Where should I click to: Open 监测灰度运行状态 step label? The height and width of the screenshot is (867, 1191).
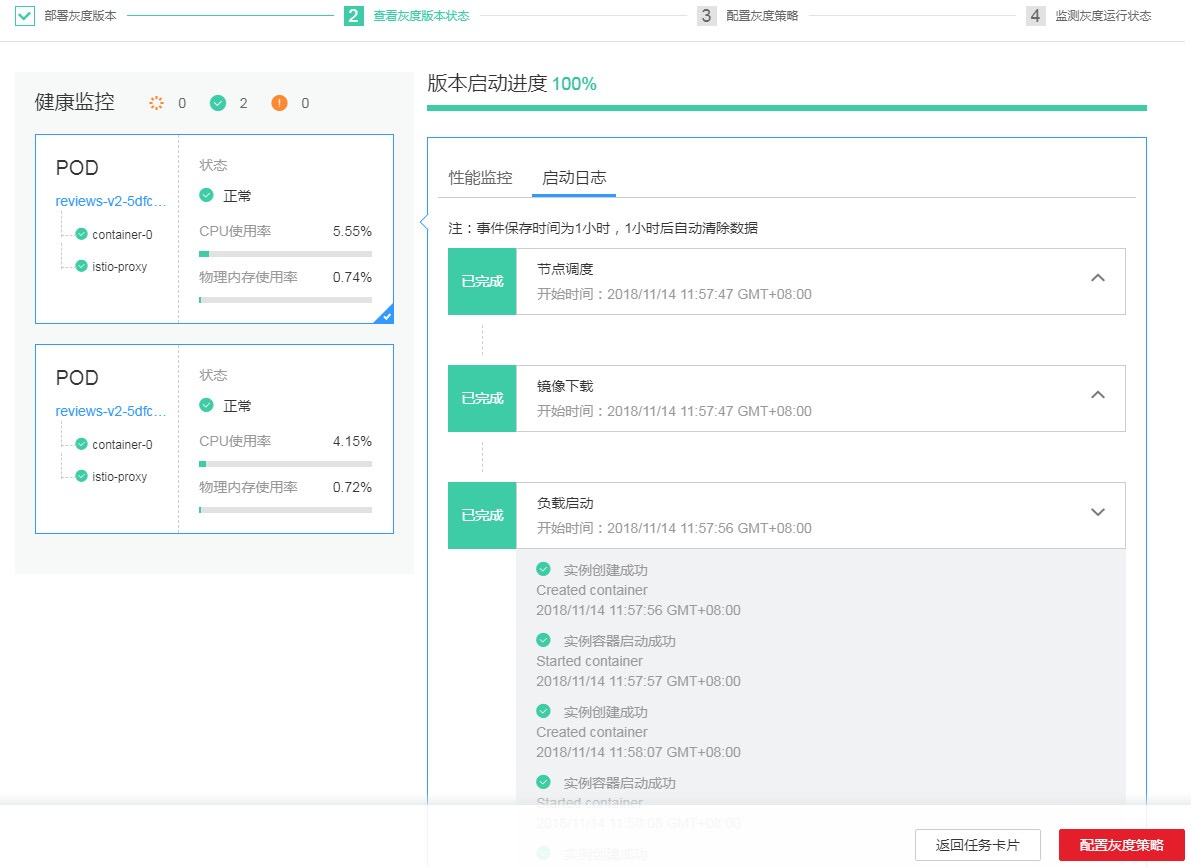(1103, 16)
